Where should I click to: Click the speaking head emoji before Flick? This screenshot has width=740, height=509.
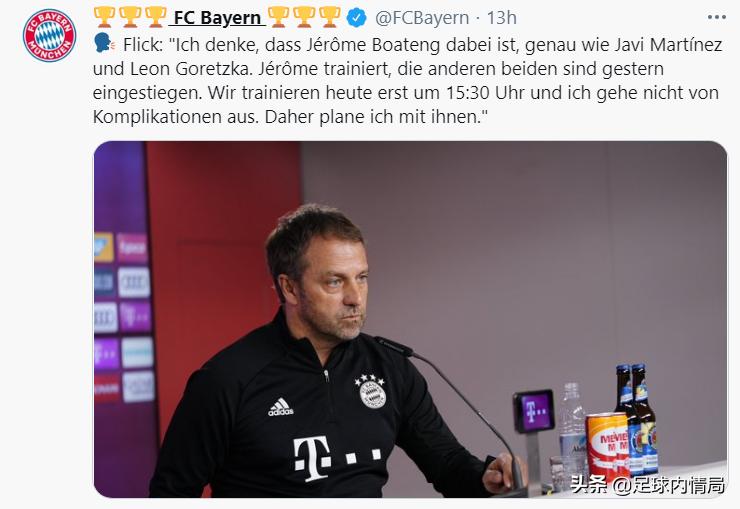[x=103, y=44]
